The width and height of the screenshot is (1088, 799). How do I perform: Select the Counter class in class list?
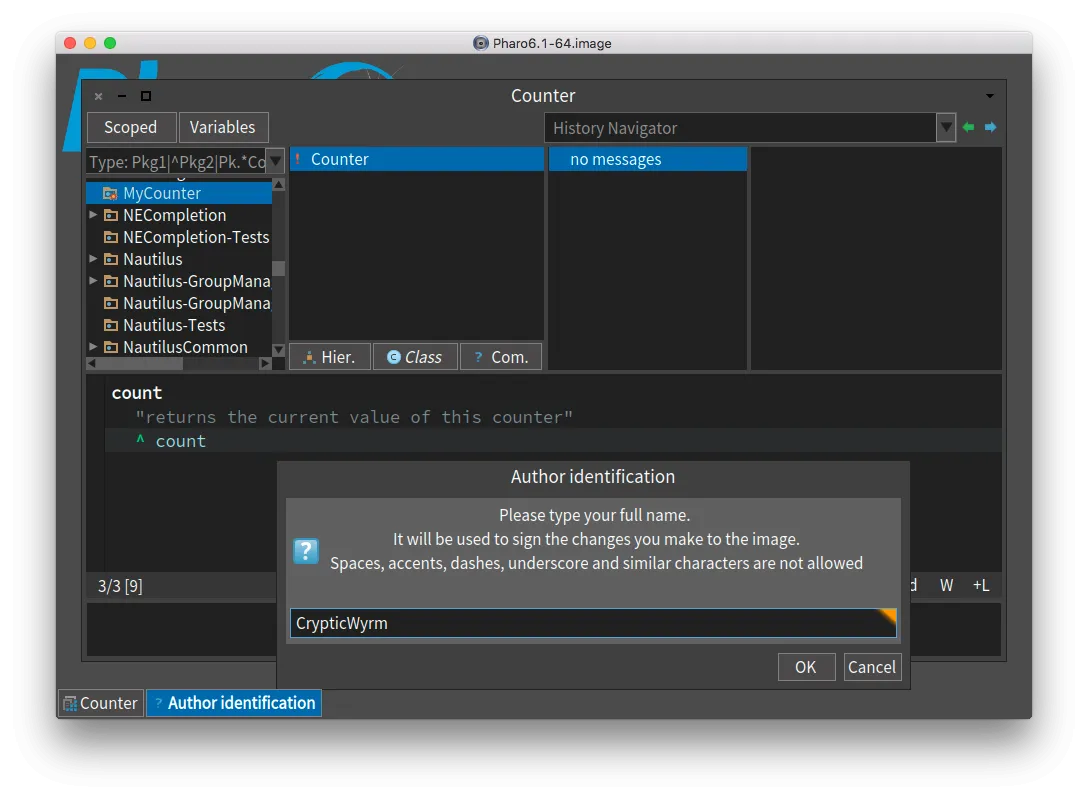[x=416, y=159]
